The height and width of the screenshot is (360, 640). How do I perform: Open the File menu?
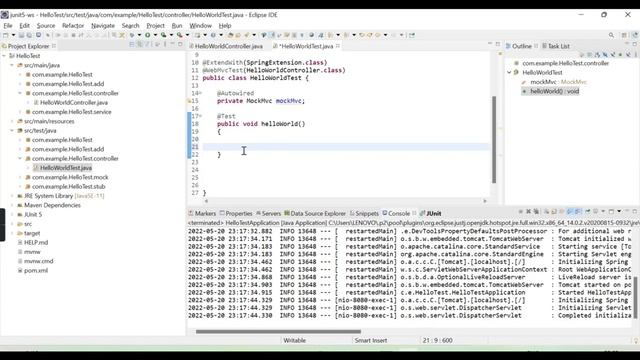pos(8,25)
